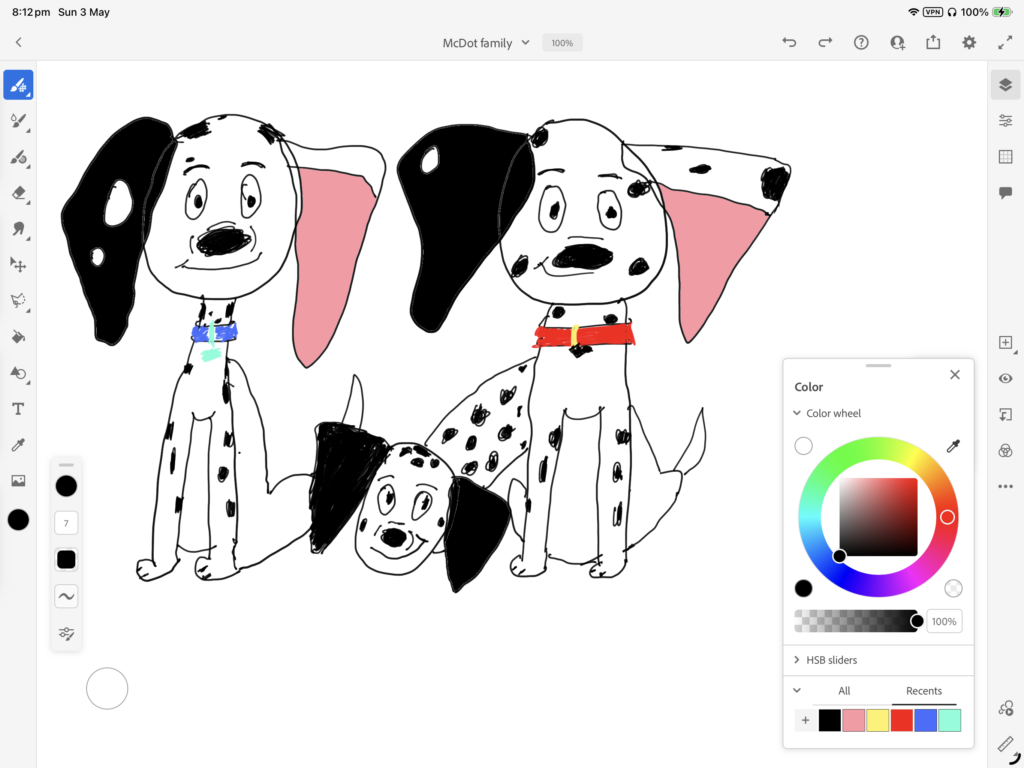1024x768 pixels.
Task: Switch to the Recents swatches tab
Action: coord(923,691)
